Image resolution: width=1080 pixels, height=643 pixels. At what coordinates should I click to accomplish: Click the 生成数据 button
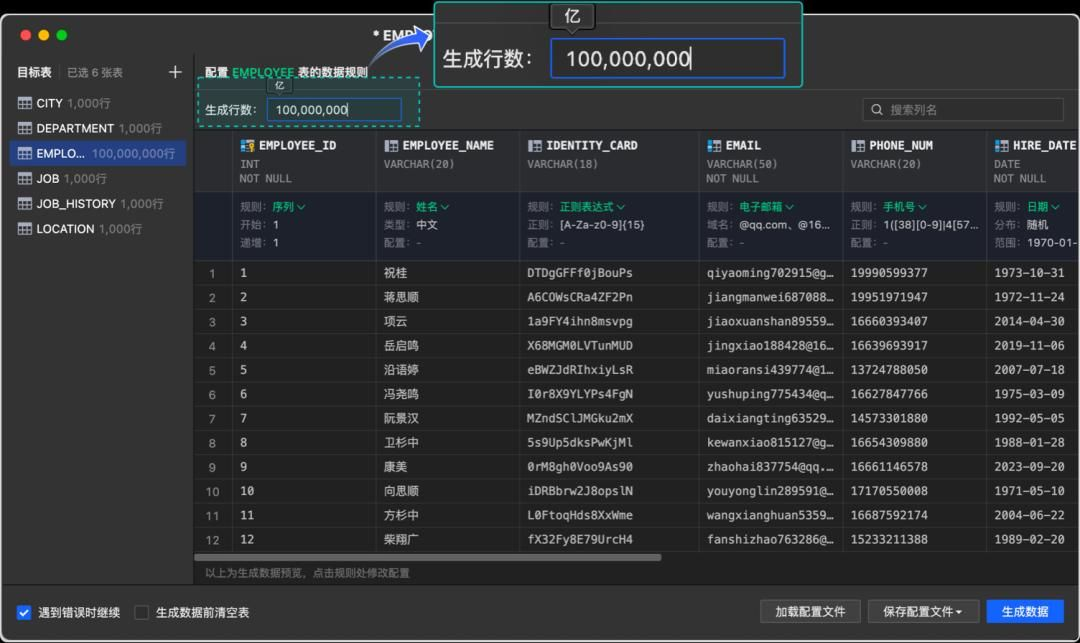click(1025, 611)
